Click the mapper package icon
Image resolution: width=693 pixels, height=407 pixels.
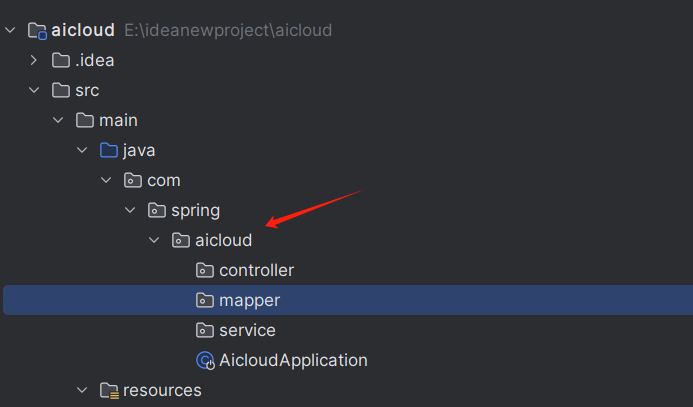pos(205,300)
